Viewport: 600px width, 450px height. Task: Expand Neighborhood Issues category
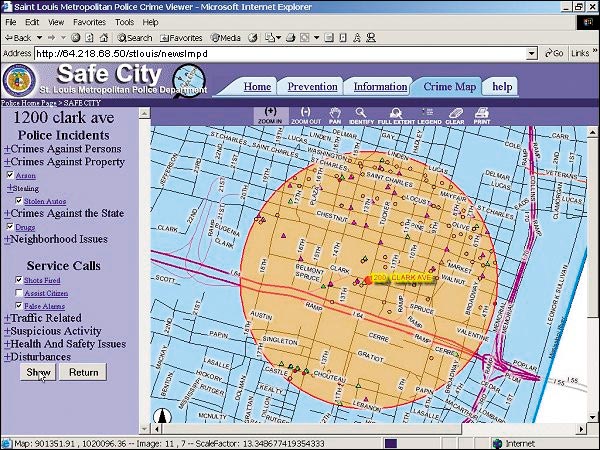[7, 239]
